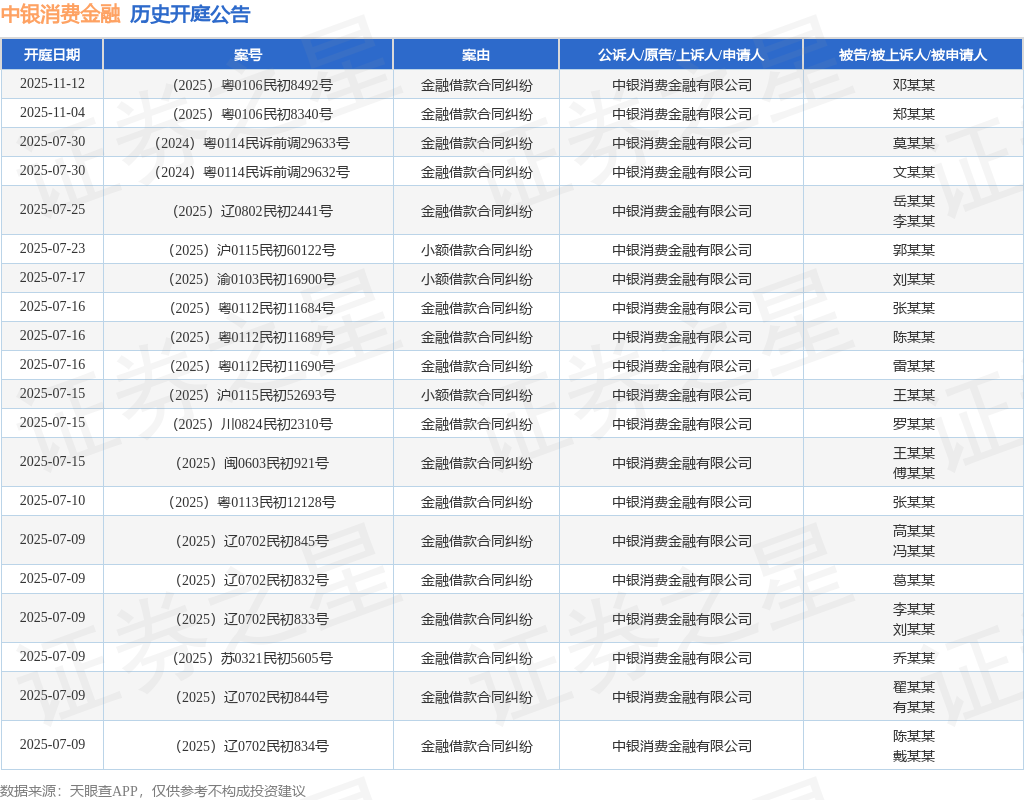
Task: Click the date 2025-07-17
Action: 52,278
